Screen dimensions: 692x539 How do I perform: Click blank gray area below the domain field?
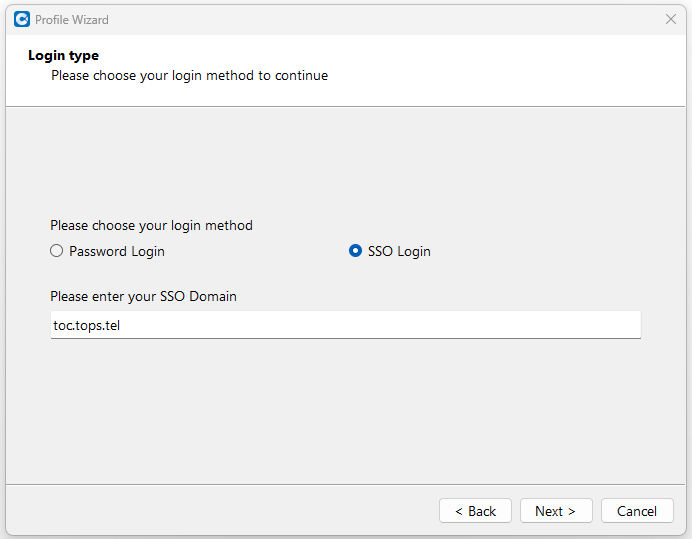coord(345,410)
